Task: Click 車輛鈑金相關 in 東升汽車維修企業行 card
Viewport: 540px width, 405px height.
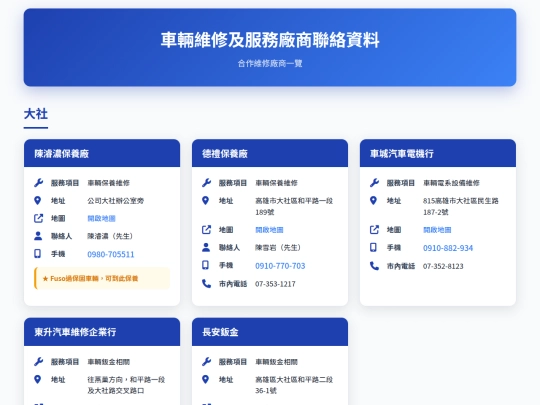Action: (x=108, y=362)
